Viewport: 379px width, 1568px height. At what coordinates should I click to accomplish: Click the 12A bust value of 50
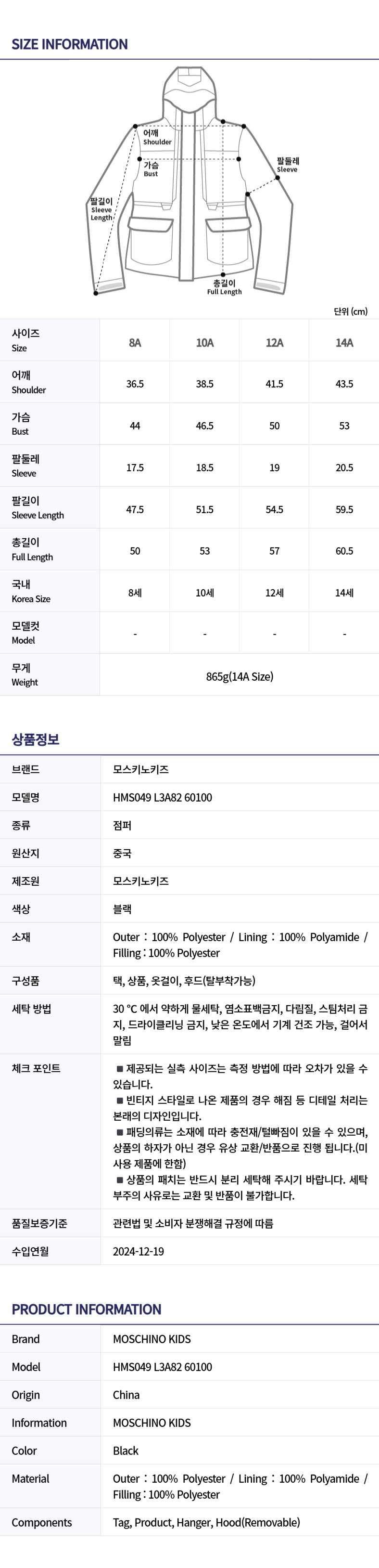click(x=274, y=426)
